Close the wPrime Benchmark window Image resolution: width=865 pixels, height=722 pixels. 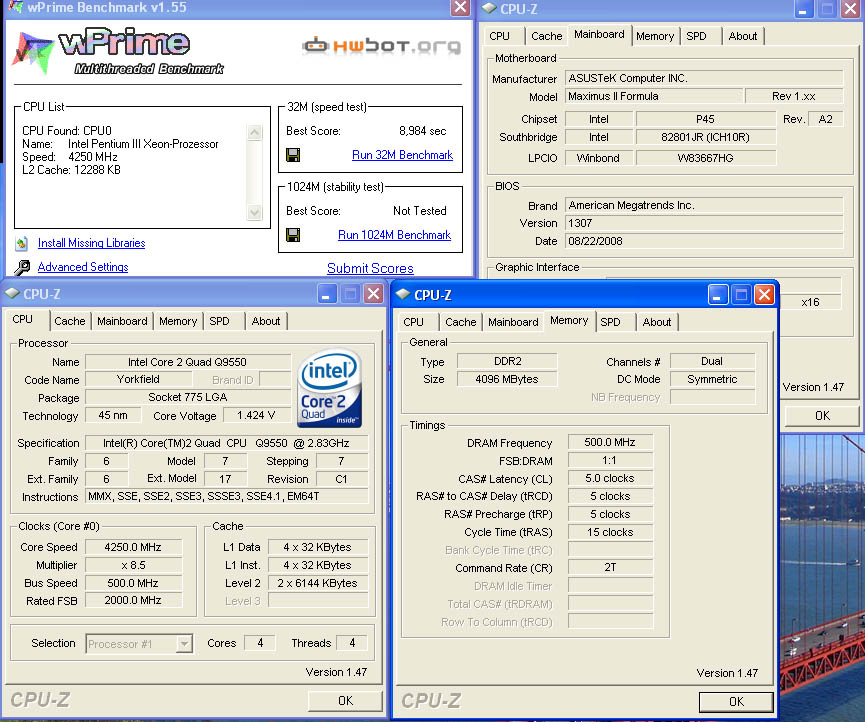tap(460, 7)
